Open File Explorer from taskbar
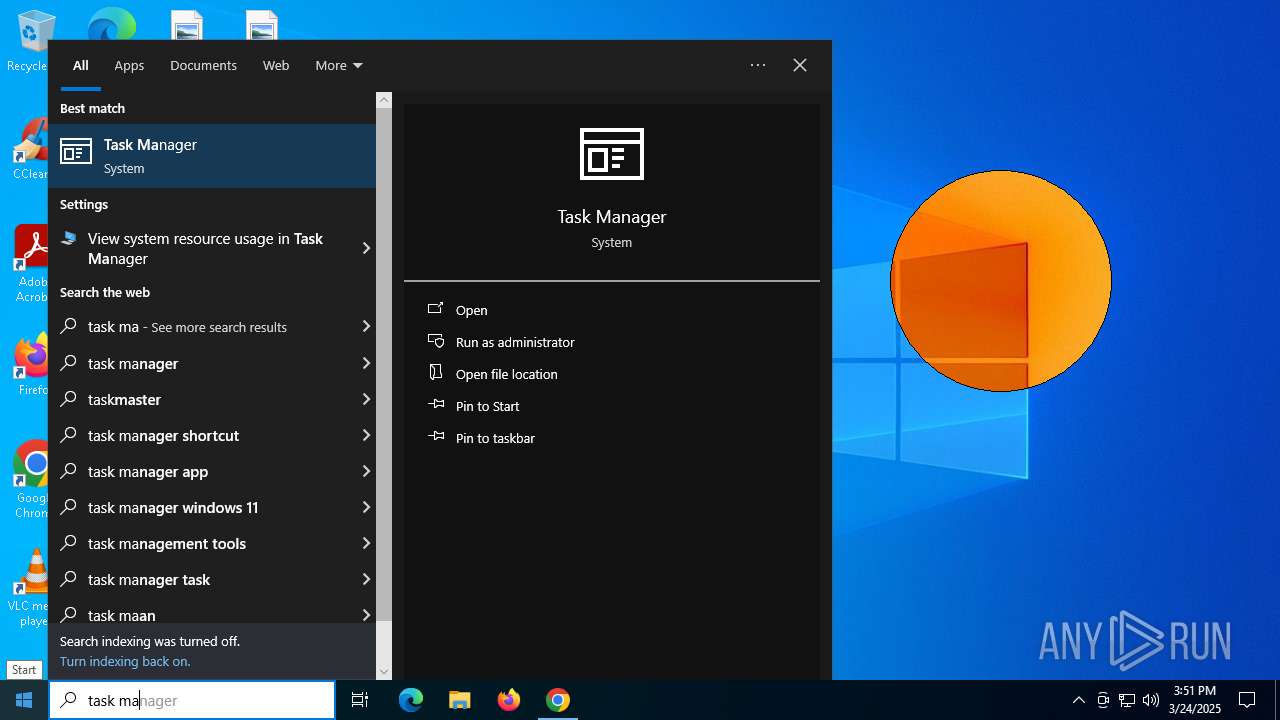 pyautogui.click(x=459, y=700)
